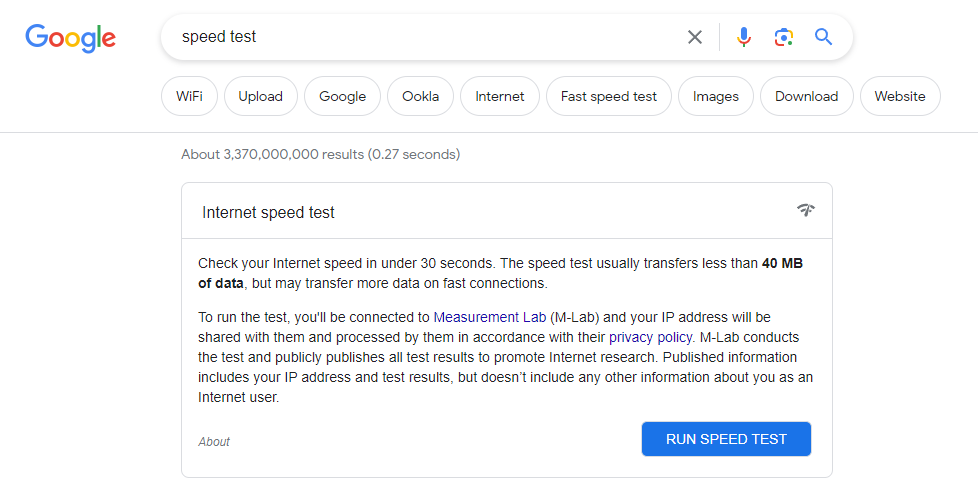Viewport: 978px width, 494px height.
Task: Click the speed test wifi gauge icon
Action: (x=806, y=210)
